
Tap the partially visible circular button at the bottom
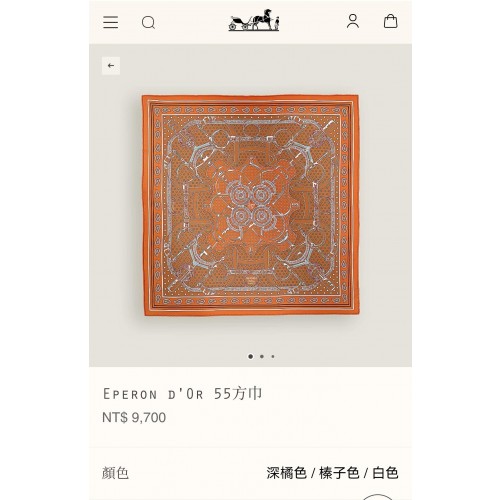click(377, 497)
